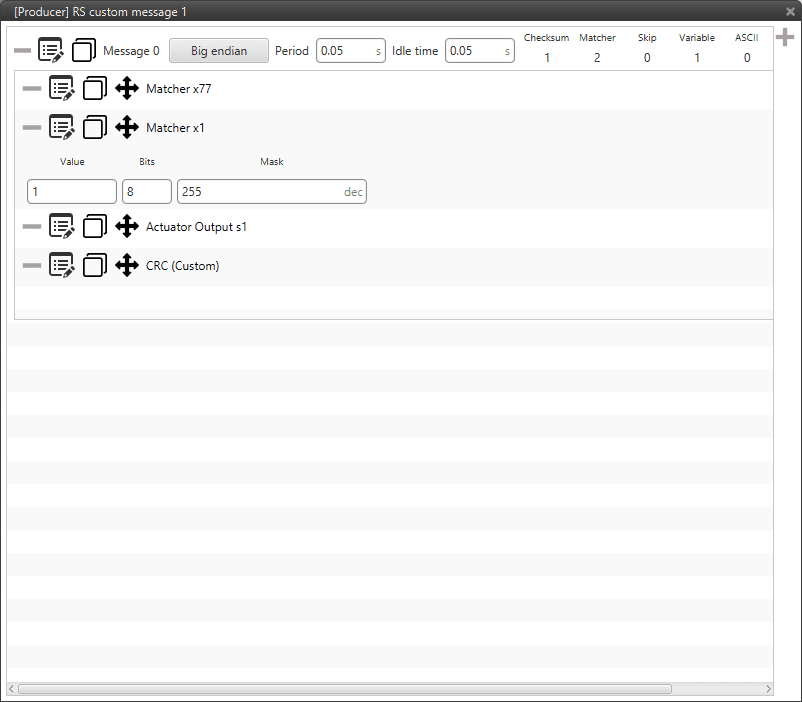Focus the Value field containing 1

coord(72,191)
